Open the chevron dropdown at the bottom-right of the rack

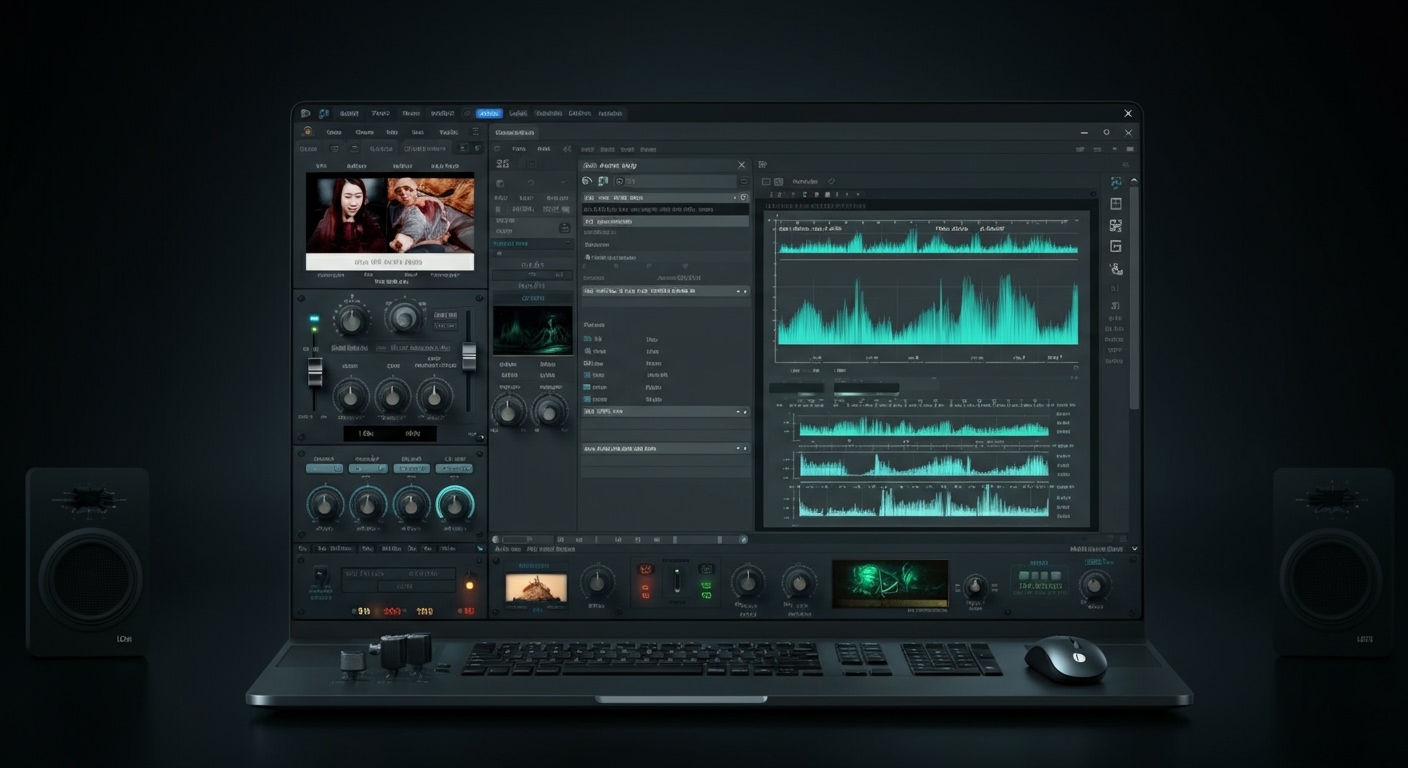[x=1133, y=548]
